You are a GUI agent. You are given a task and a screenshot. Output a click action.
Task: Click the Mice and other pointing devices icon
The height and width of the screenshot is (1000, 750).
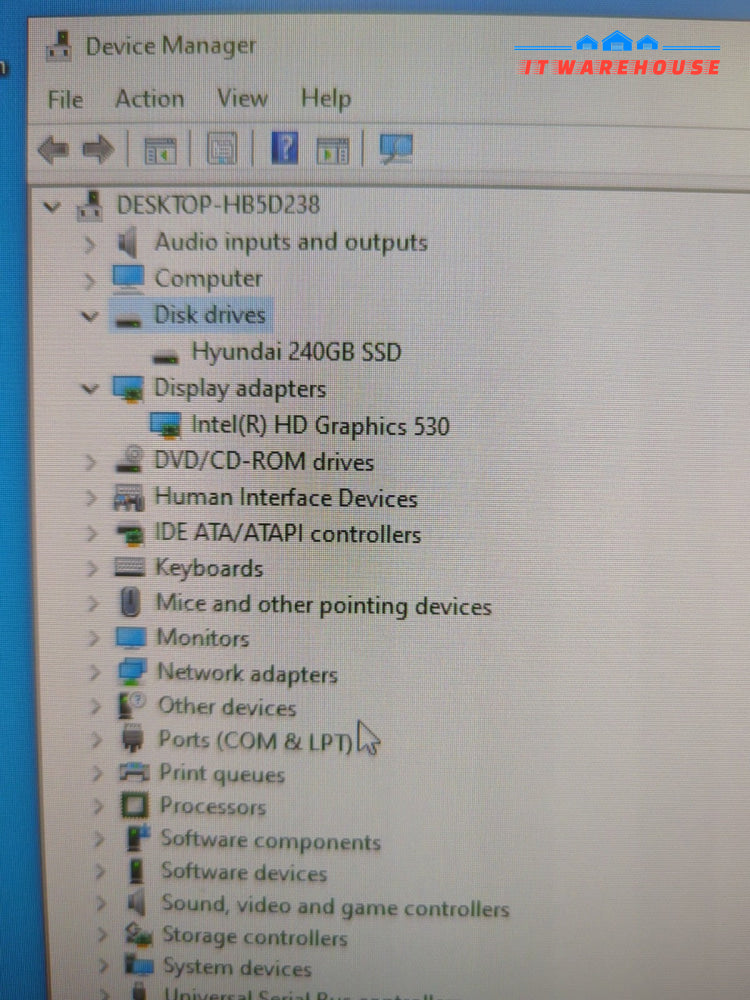tap(131, 602)
